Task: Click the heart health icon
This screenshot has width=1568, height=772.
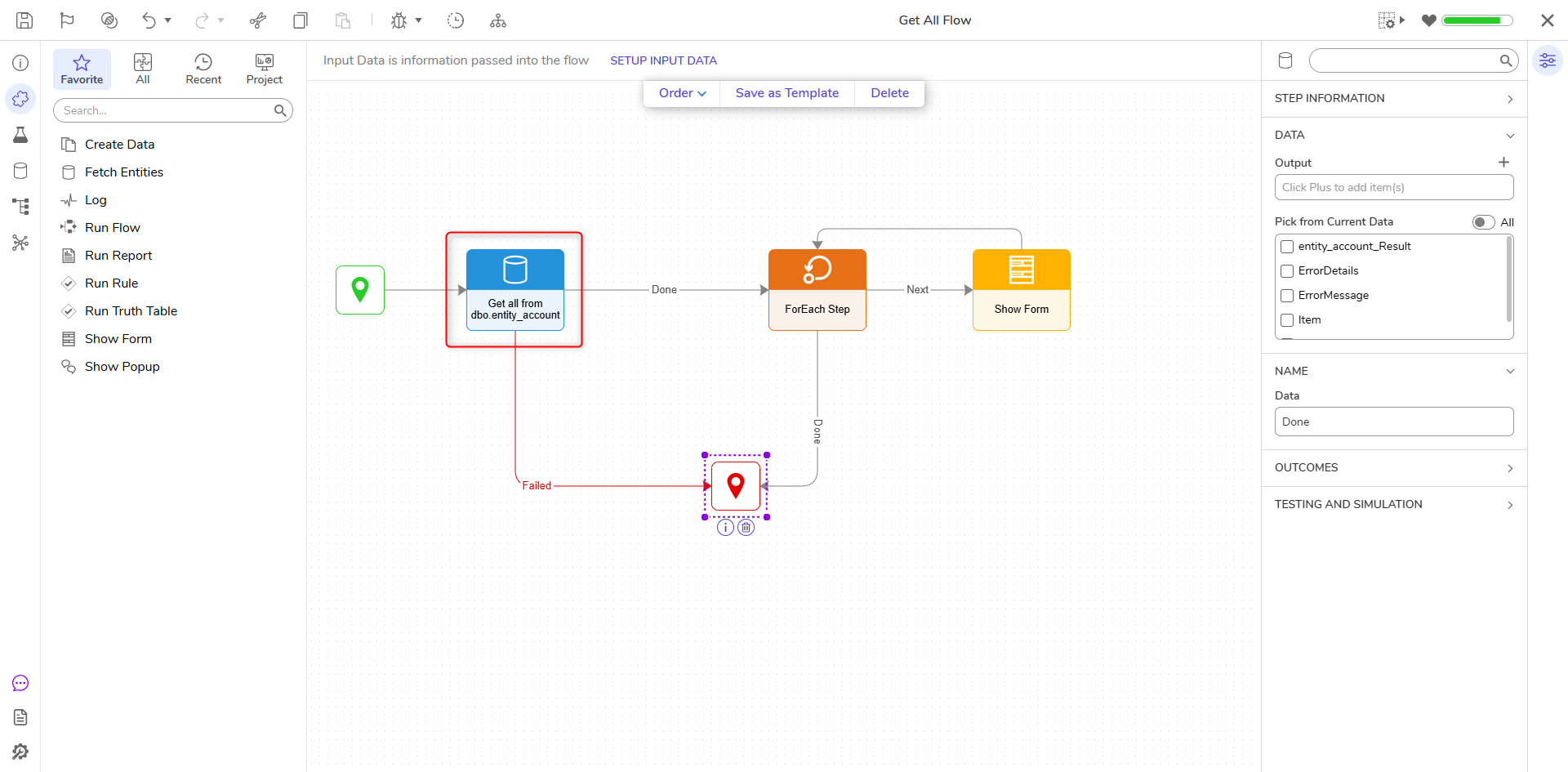Action: (x=1428, y=20)
